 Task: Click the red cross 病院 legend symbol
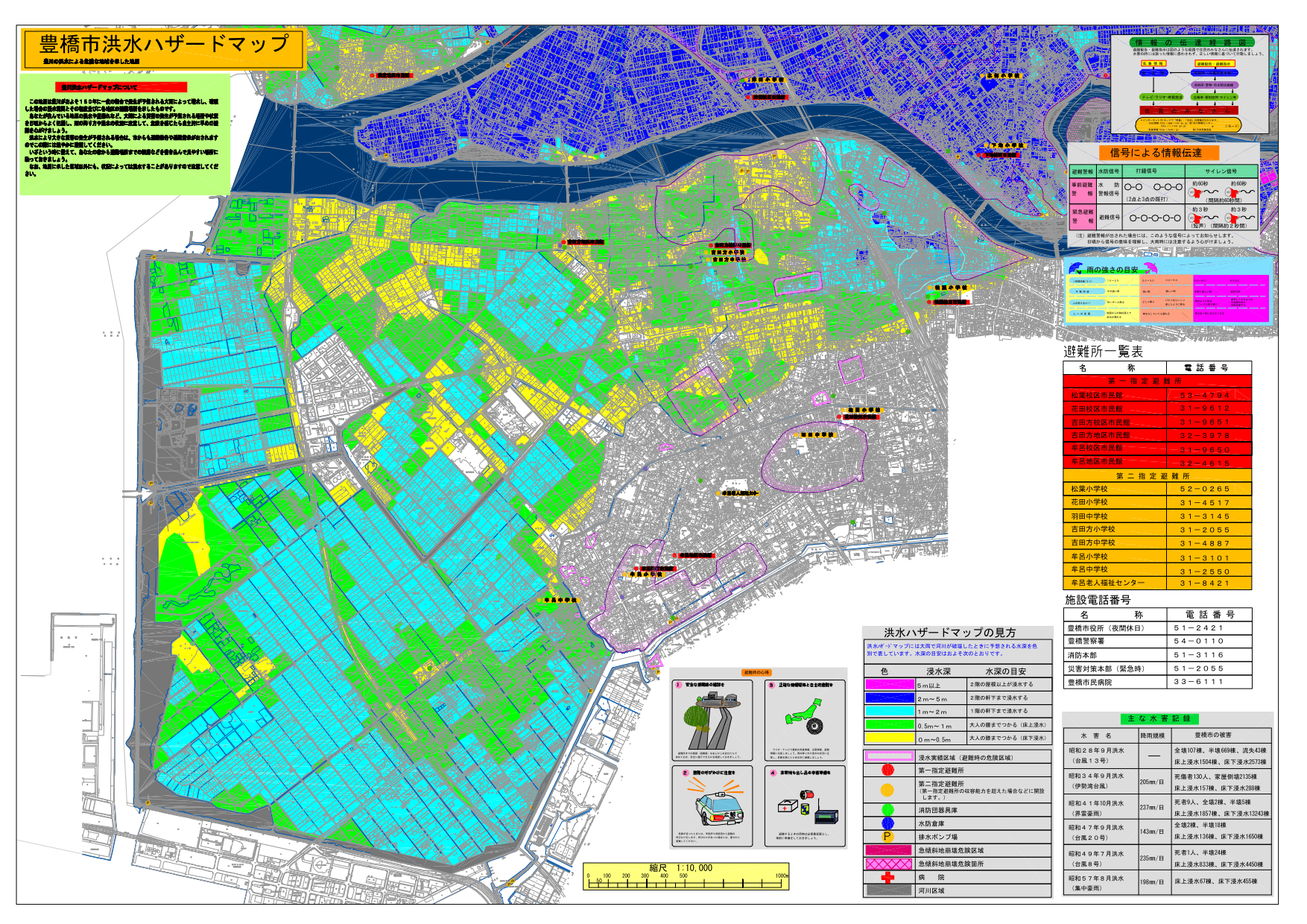tap(887, 877)
